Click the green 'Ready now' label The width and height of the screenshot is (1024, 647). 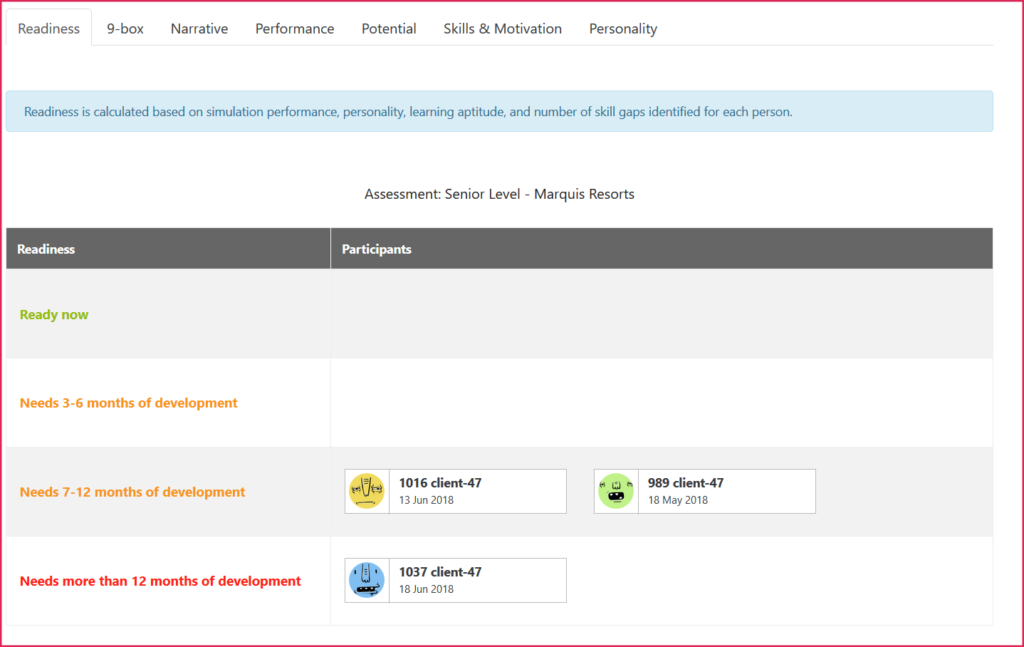click(x=54, y=315)
